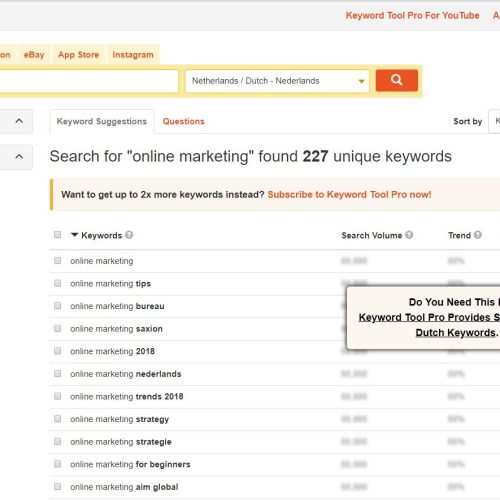Switch to the App Store tab

[79, 54]
